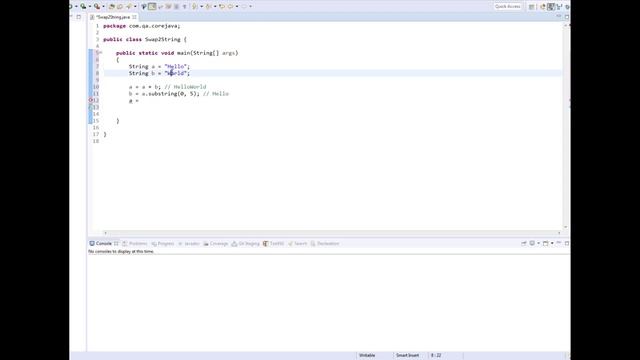Image resolution: width=640 pixels, height=360 pixels.
Task: Click the Open Perspective icon
Action: pyautogui.click(x=531, y=7)
